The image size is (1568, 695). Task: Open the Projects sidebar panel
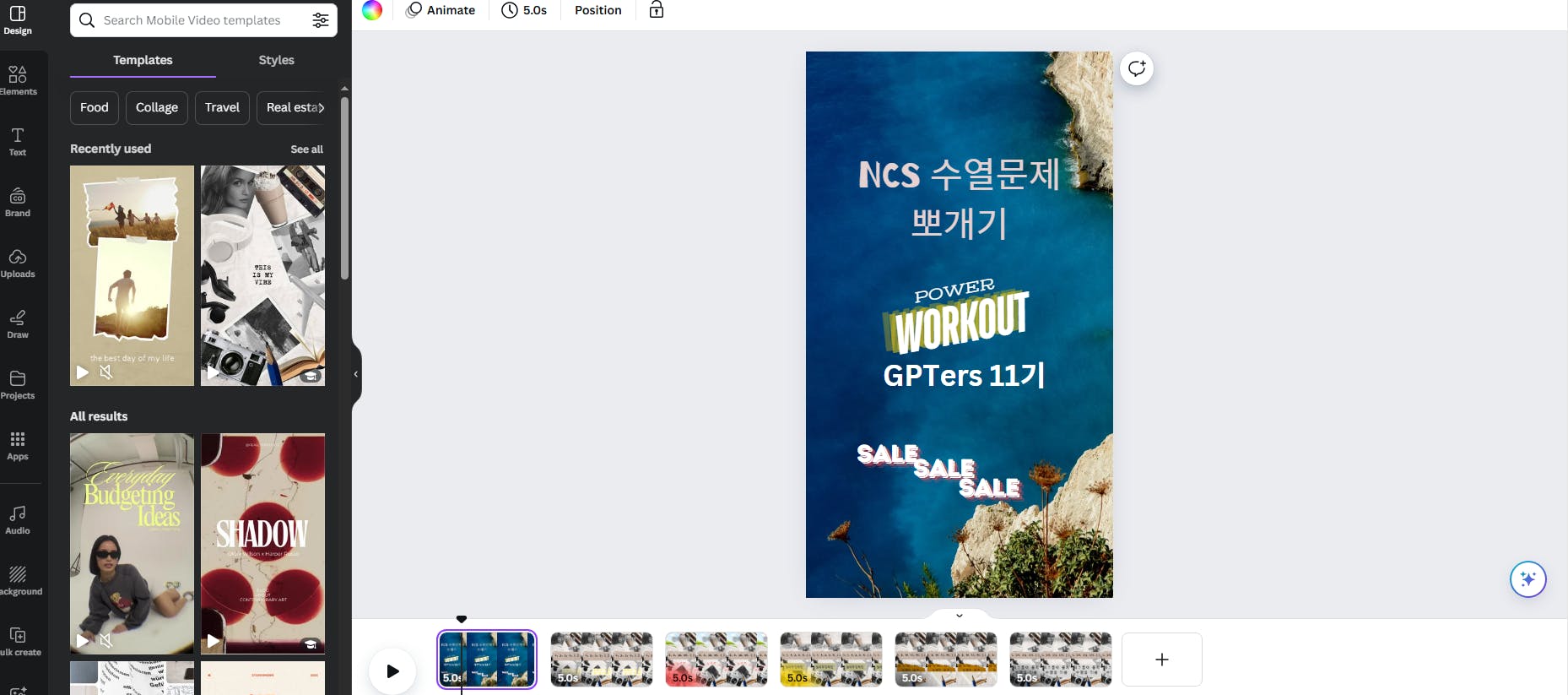(18, 384)
